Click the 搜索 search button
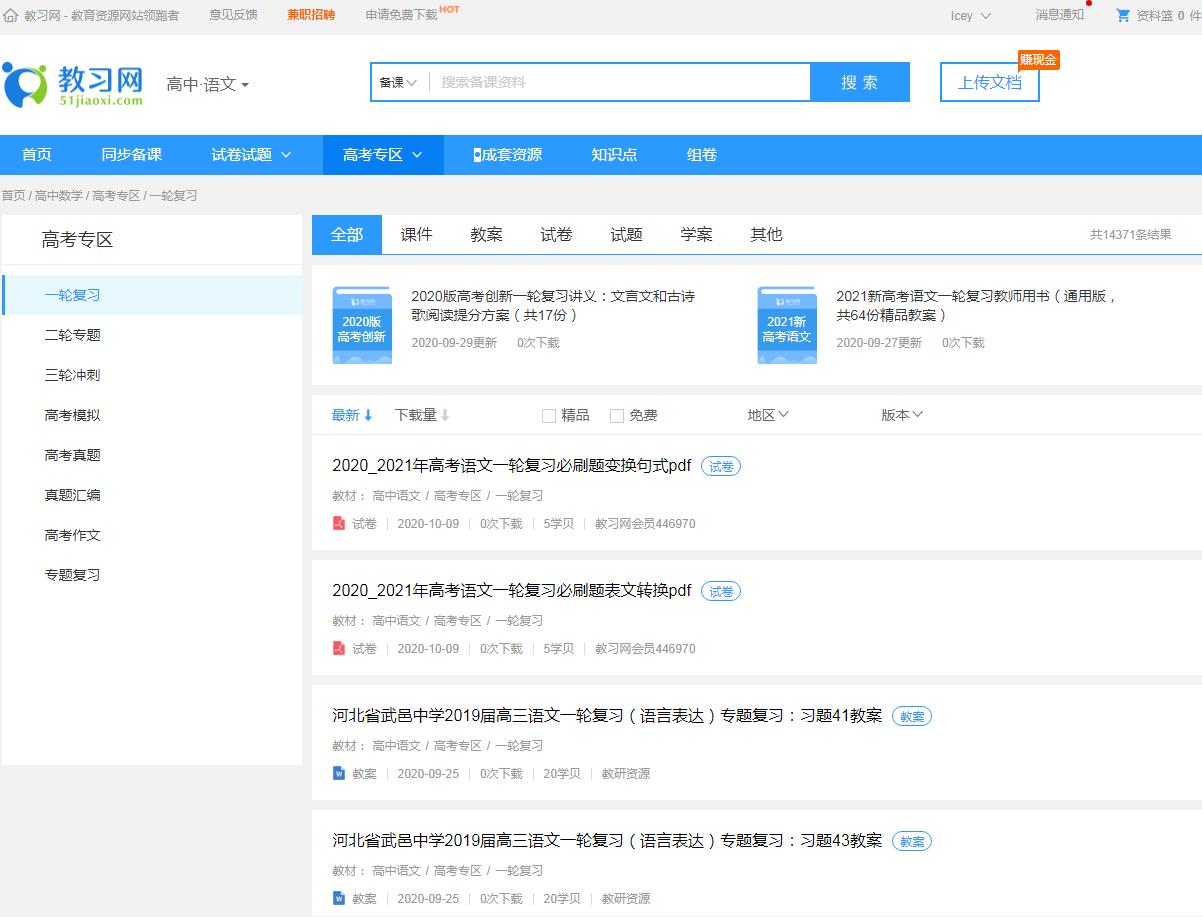Viewport: 1202px width, 917px height. tap(859, 82)
